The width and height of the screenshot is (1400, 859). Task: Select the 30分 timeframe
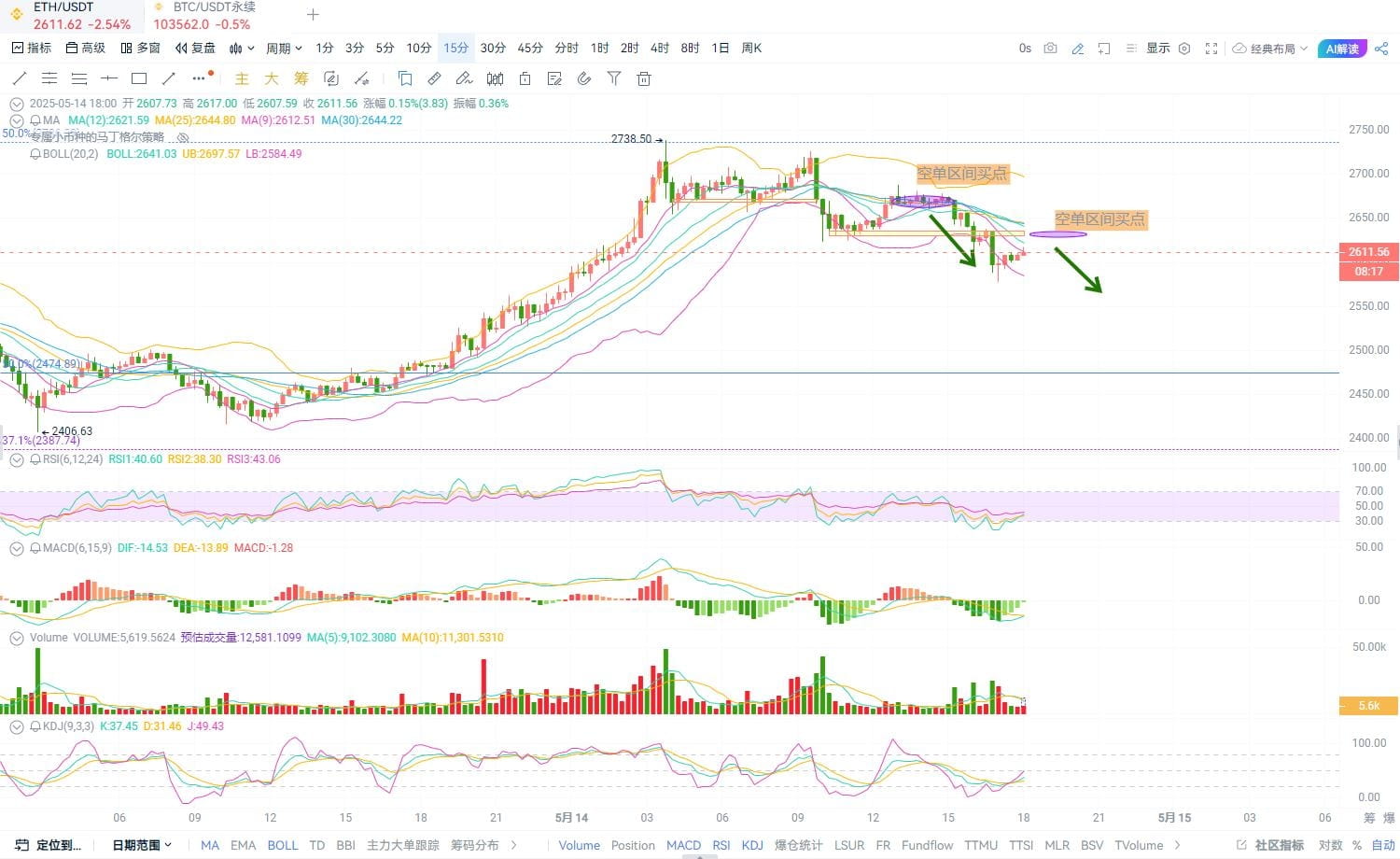pyautogui.click(x=493, y=49)
